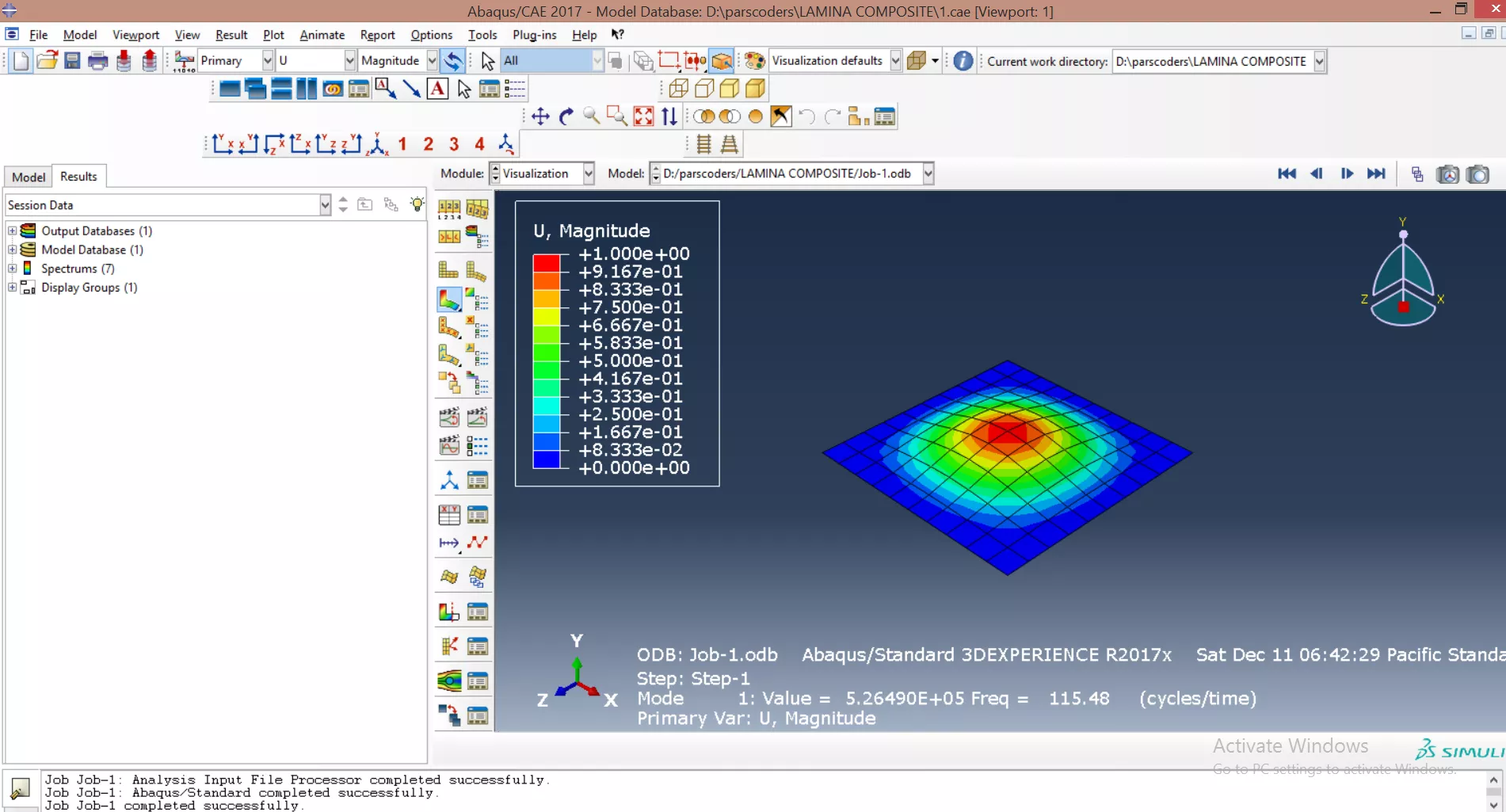This screenshot has width=1506, height=812.
Task: Toggle the parallel projection rails icon
Action: click(x=703, y=145)
